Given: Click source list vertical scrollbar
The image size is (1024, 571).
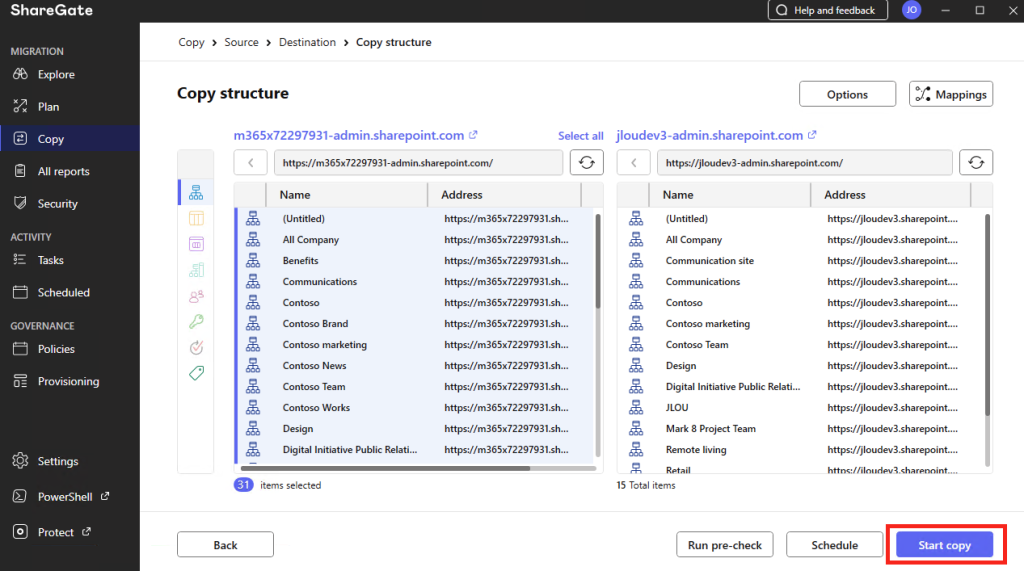Looking at the screenshot, I should pos(598,261).
